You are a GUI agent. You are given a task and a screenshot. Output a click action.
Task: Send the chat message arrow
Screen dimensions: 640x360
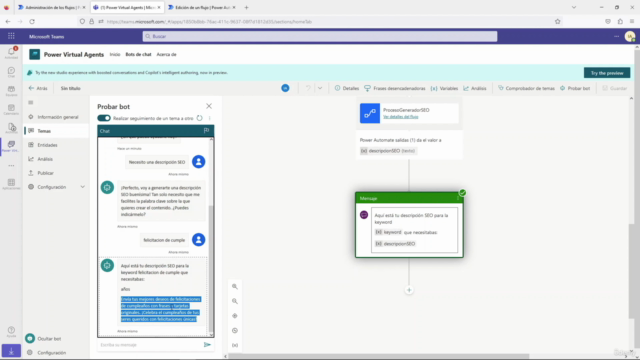pos(207,345)
